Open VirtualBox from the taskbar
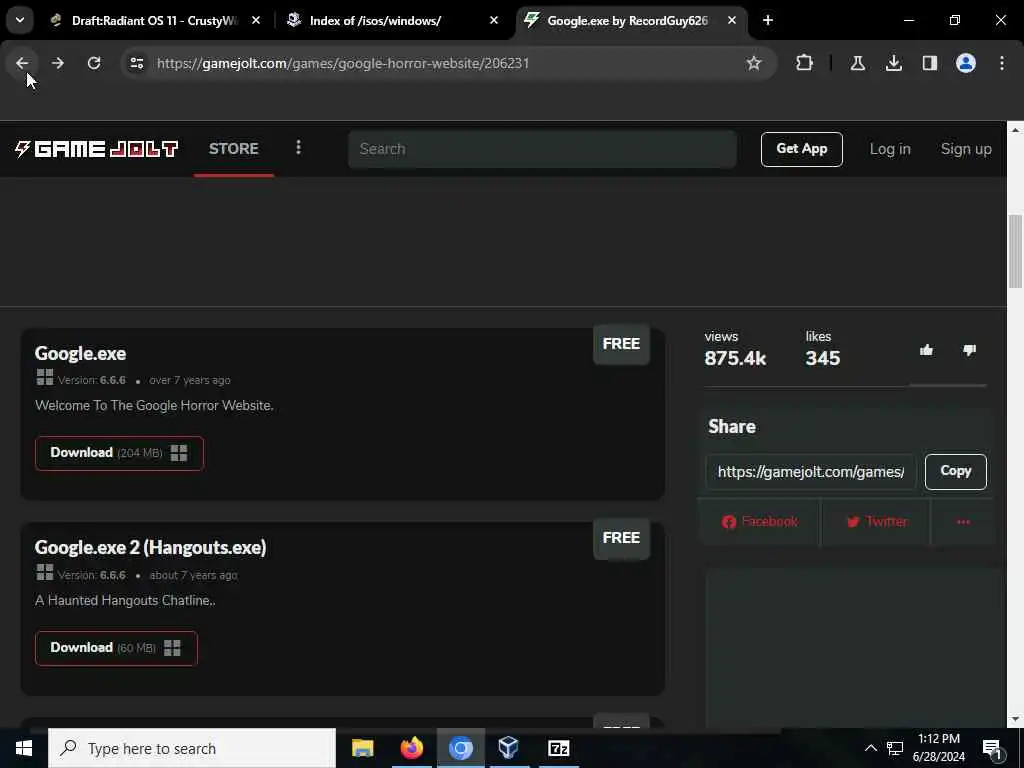1024x768 pixels. coord(508,748)
